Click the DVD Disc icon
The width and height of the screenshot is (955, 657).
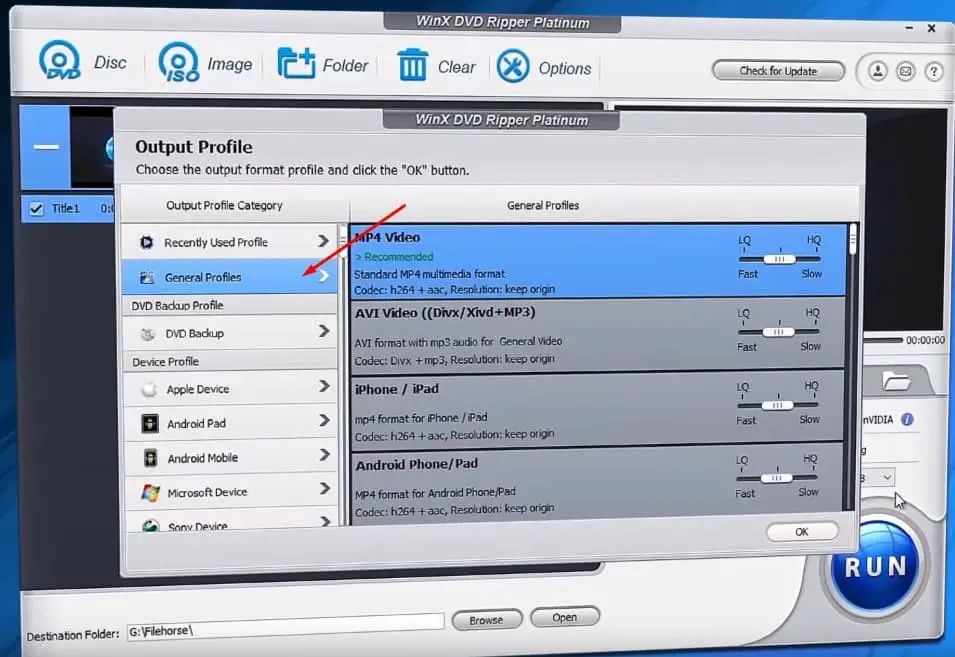(59, 61)
